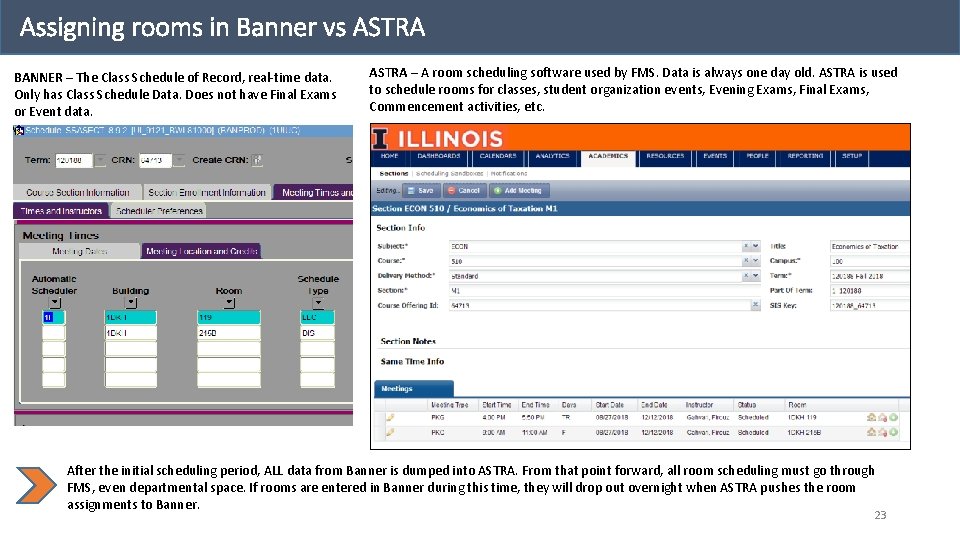
Task: Open the Term dropdown arrow in Banner
Action: click(x=100, y=160)
